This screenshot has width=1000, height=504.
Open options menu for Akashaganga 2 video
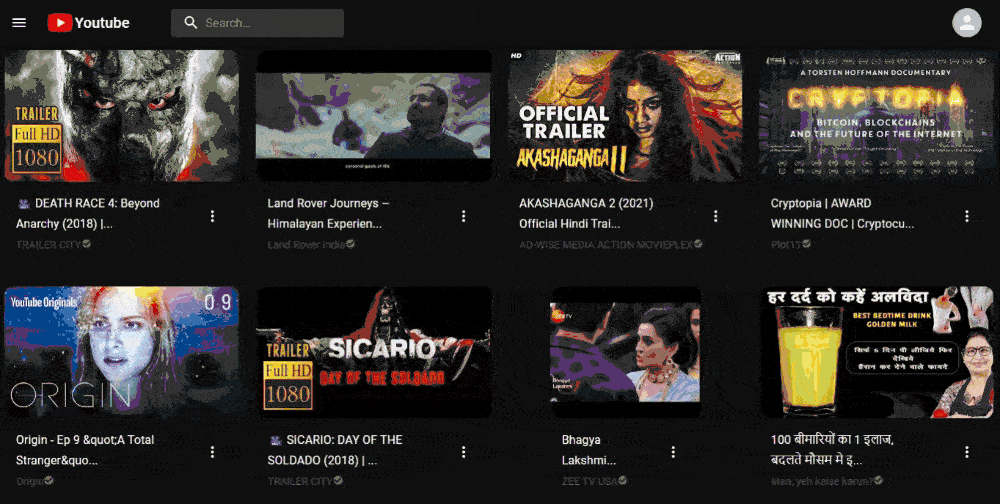[x=715, y=216]
